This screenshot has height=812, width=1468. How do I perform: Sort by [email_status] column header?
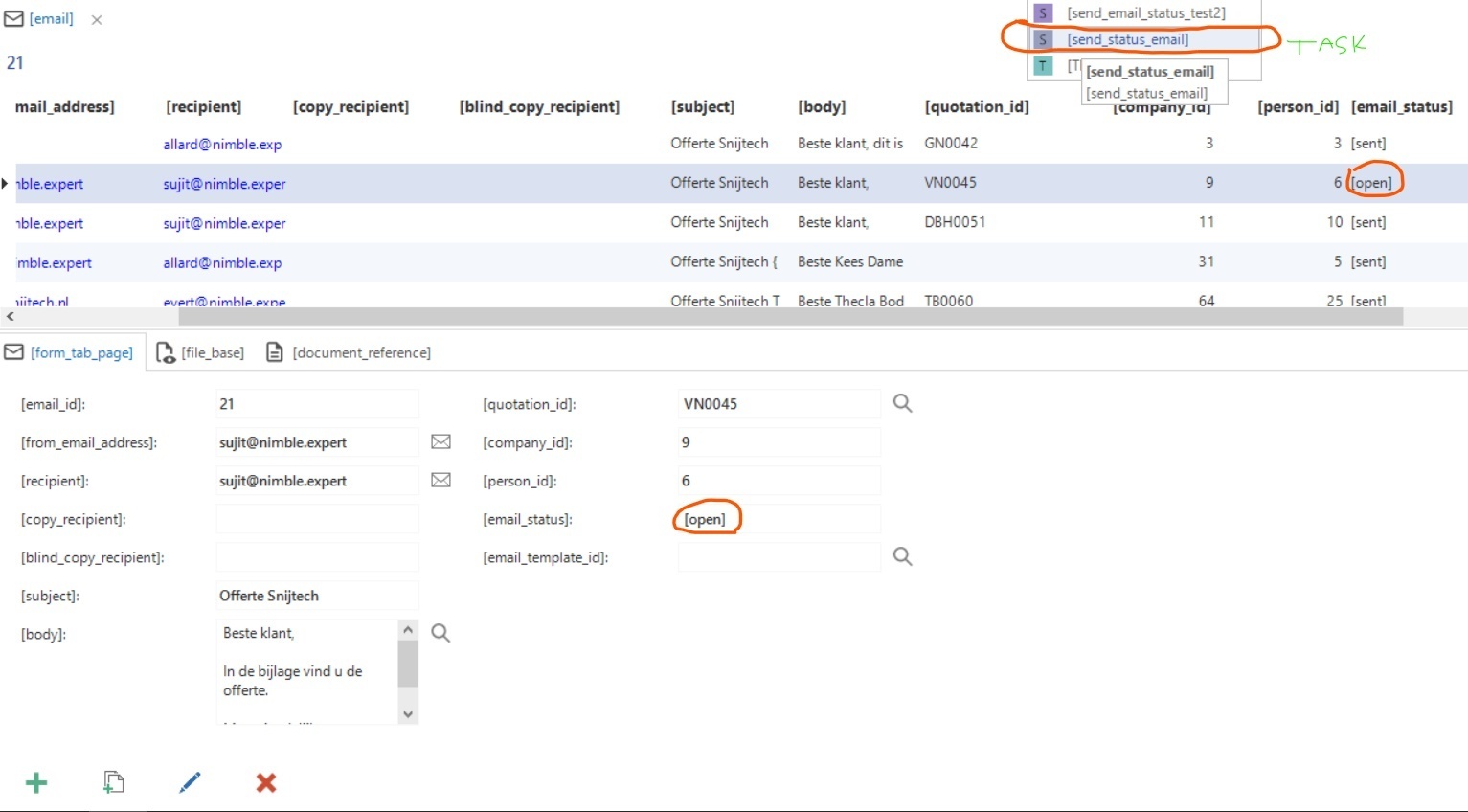tap(1402, 106)
